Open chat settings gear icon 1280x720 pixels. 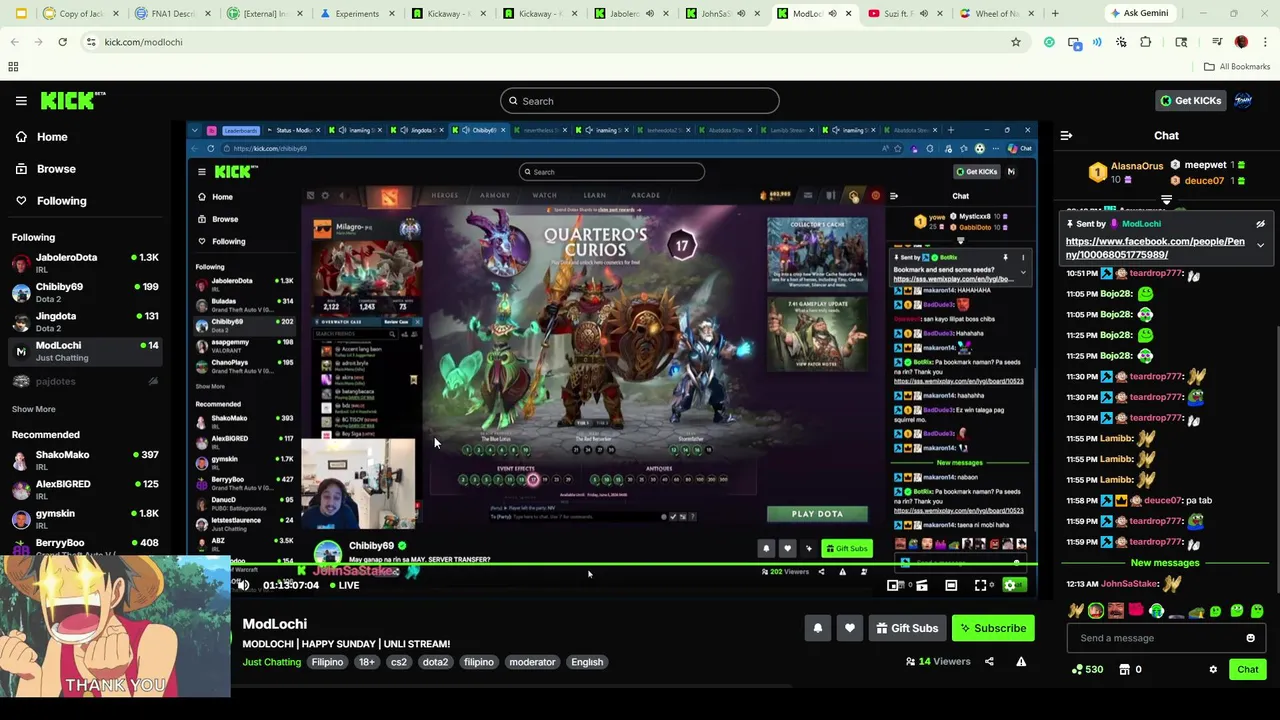(1213, 670)
